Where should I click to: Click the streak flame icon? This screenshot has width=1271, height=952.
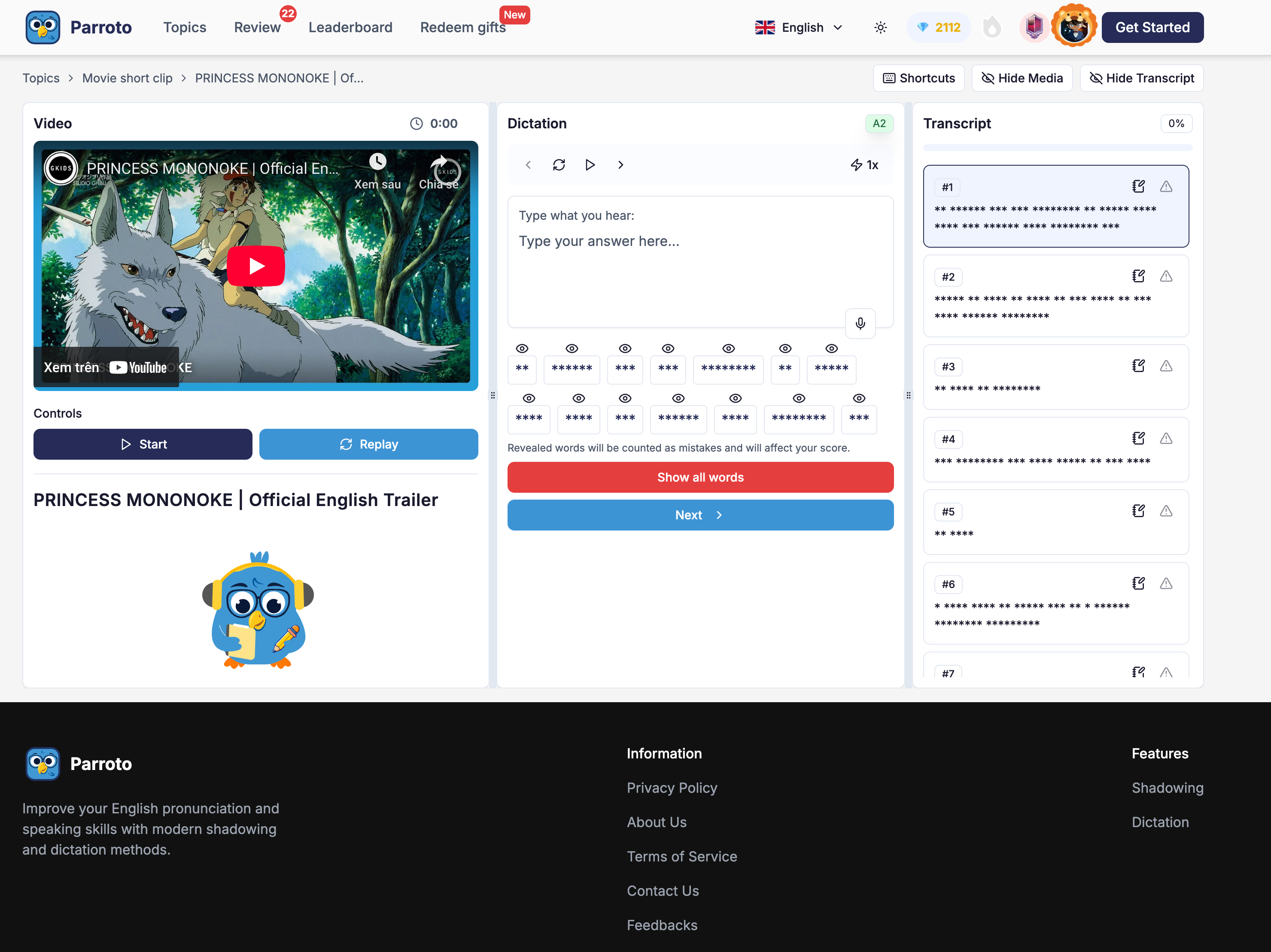992,27
